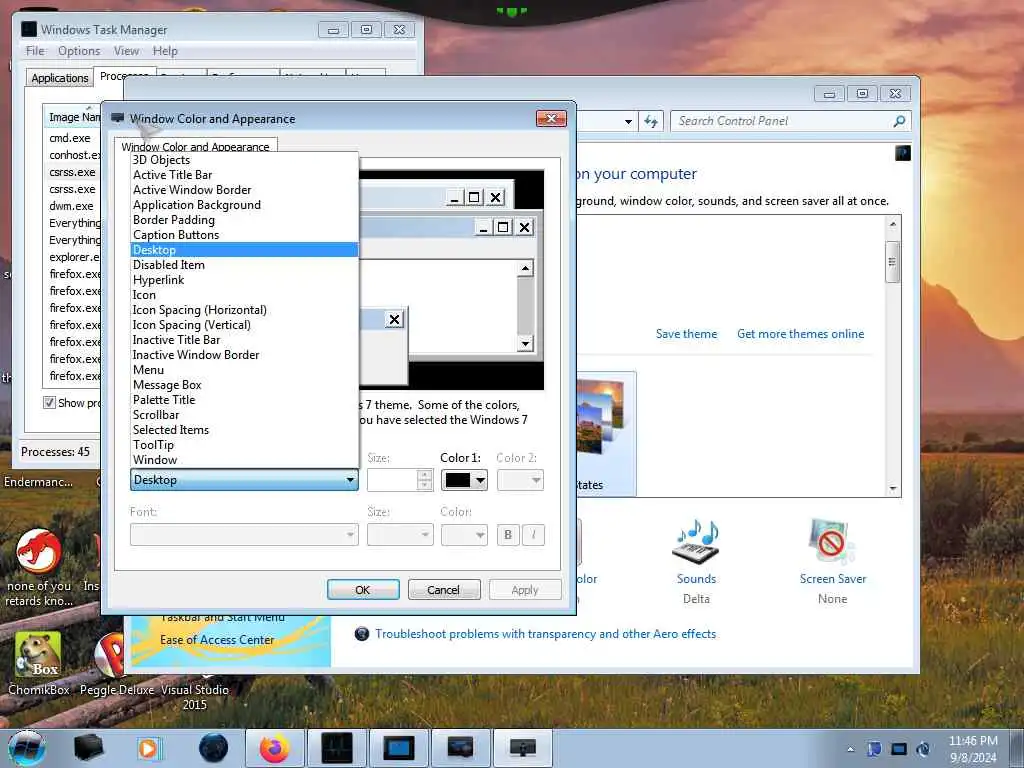Select the highlighted Desktop list entry
Screen dimensions: 1024x768
[x=245, y=250]
